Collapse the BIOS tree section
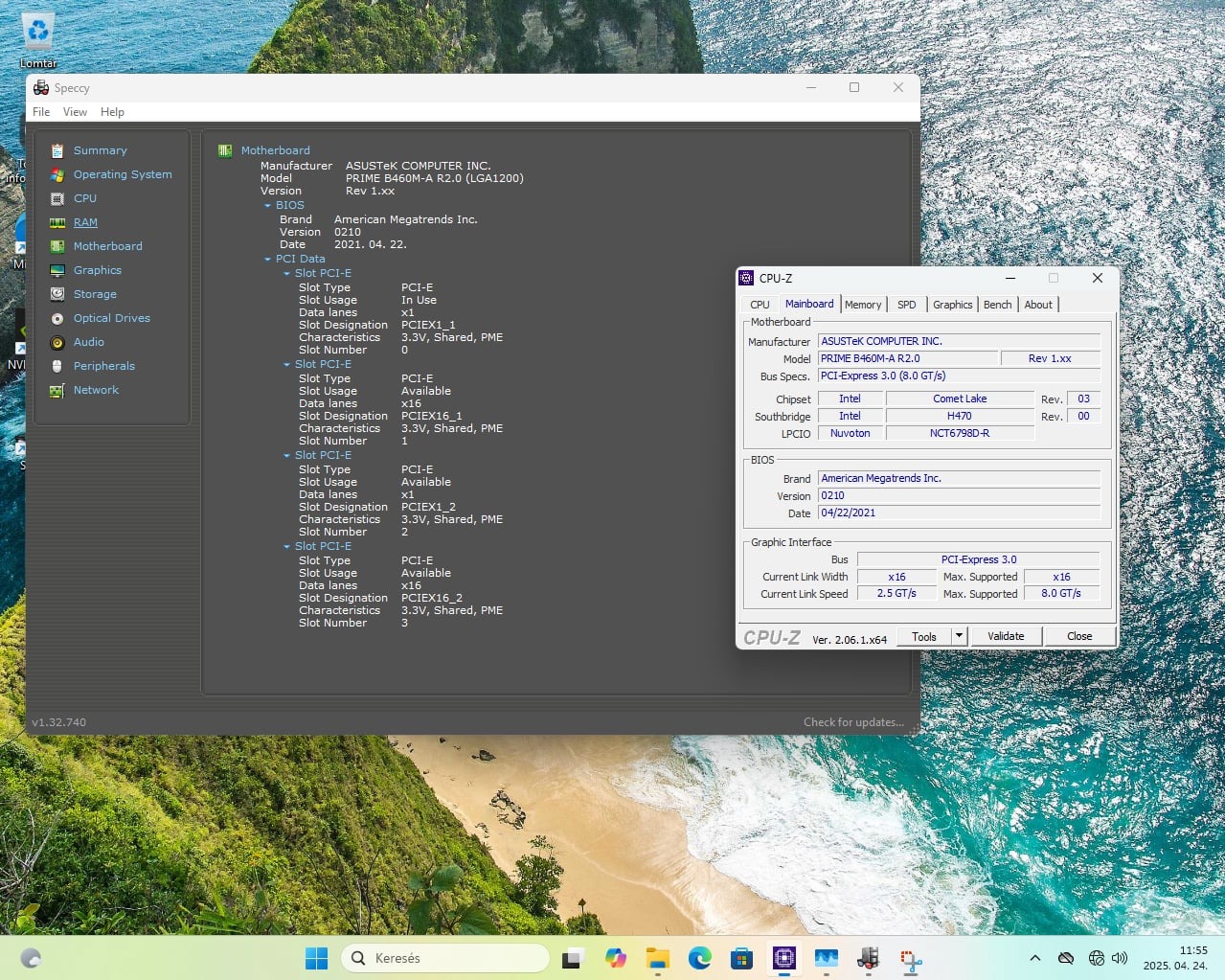 (x=267, y=205)
